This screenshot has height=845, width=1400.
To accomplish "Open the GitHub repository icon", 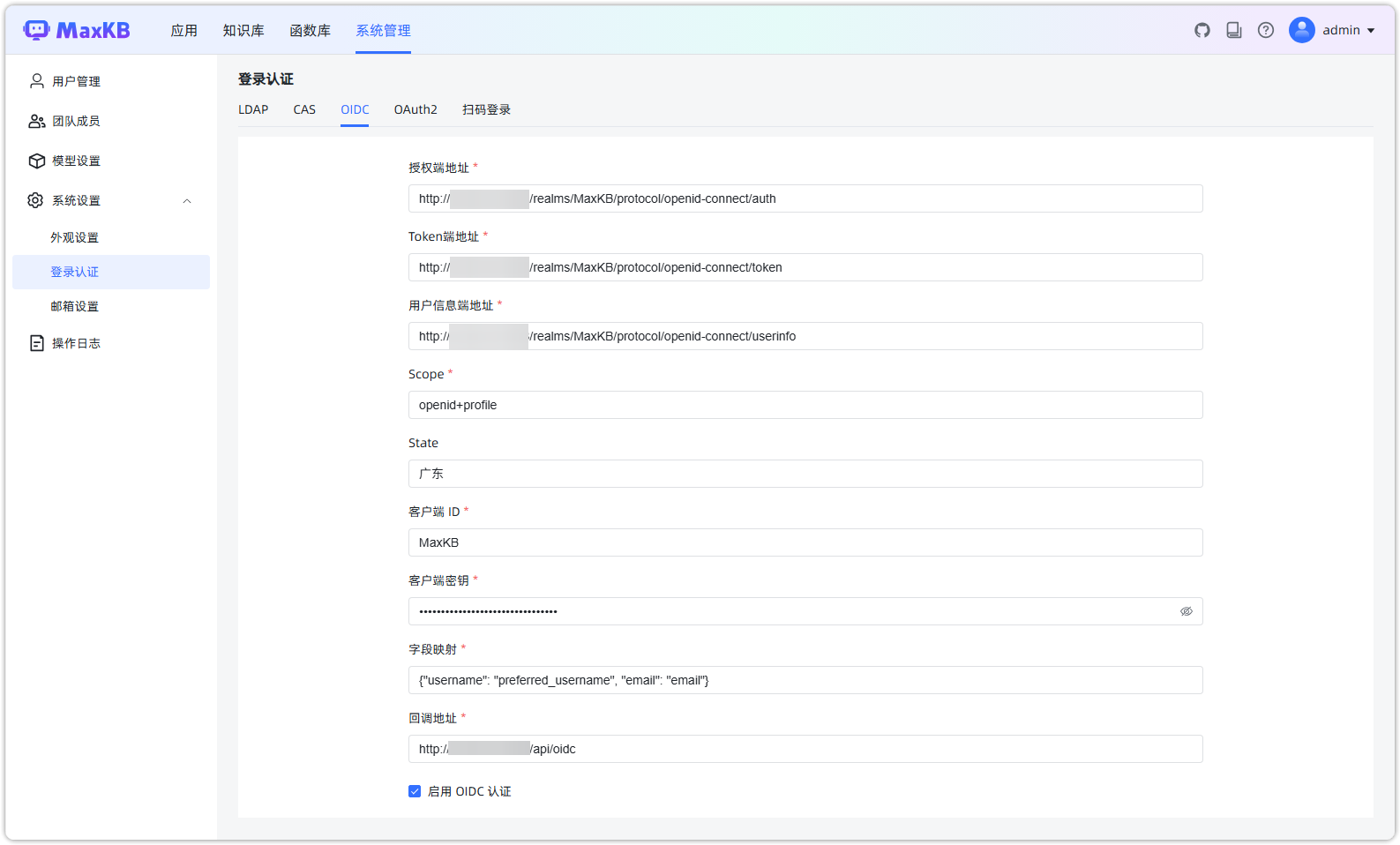I will tap(1202, 30).
